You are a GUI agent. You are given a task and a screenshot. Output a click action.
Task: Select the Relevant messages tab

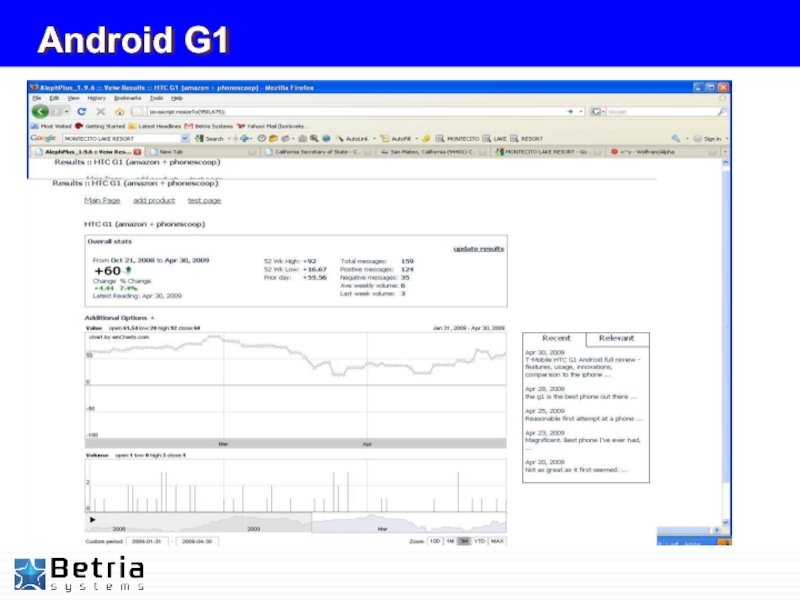[617, 338]
